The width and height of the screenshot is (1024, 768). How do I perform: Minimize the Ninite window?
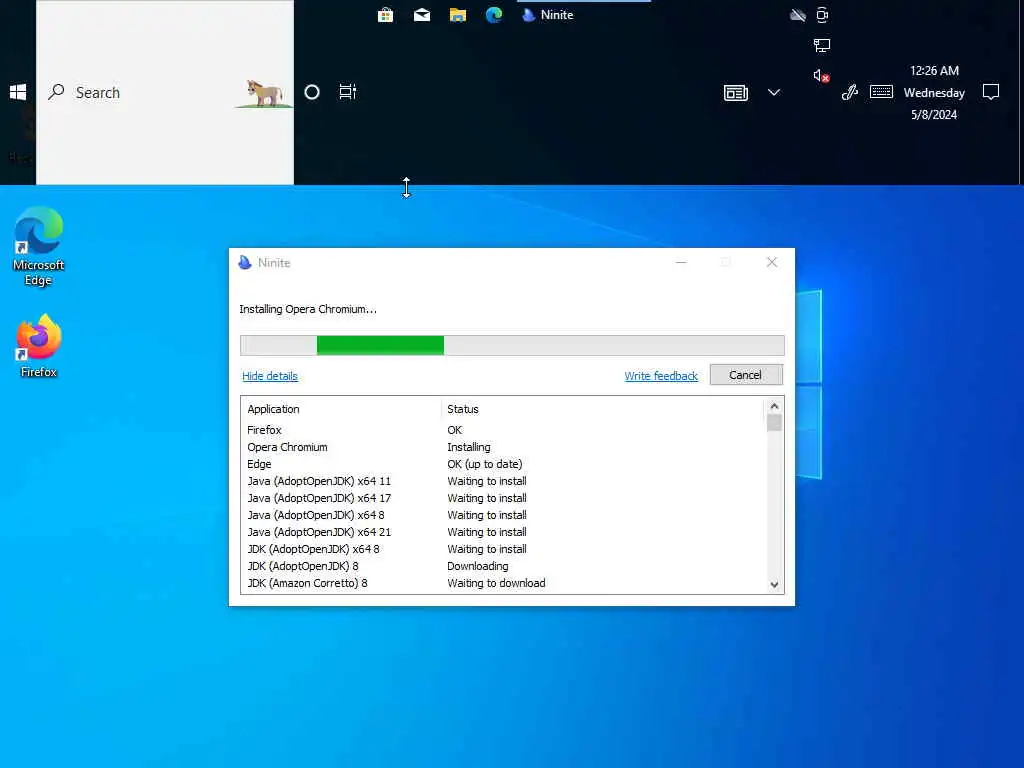pyautogui.click(x=681, y=263)
